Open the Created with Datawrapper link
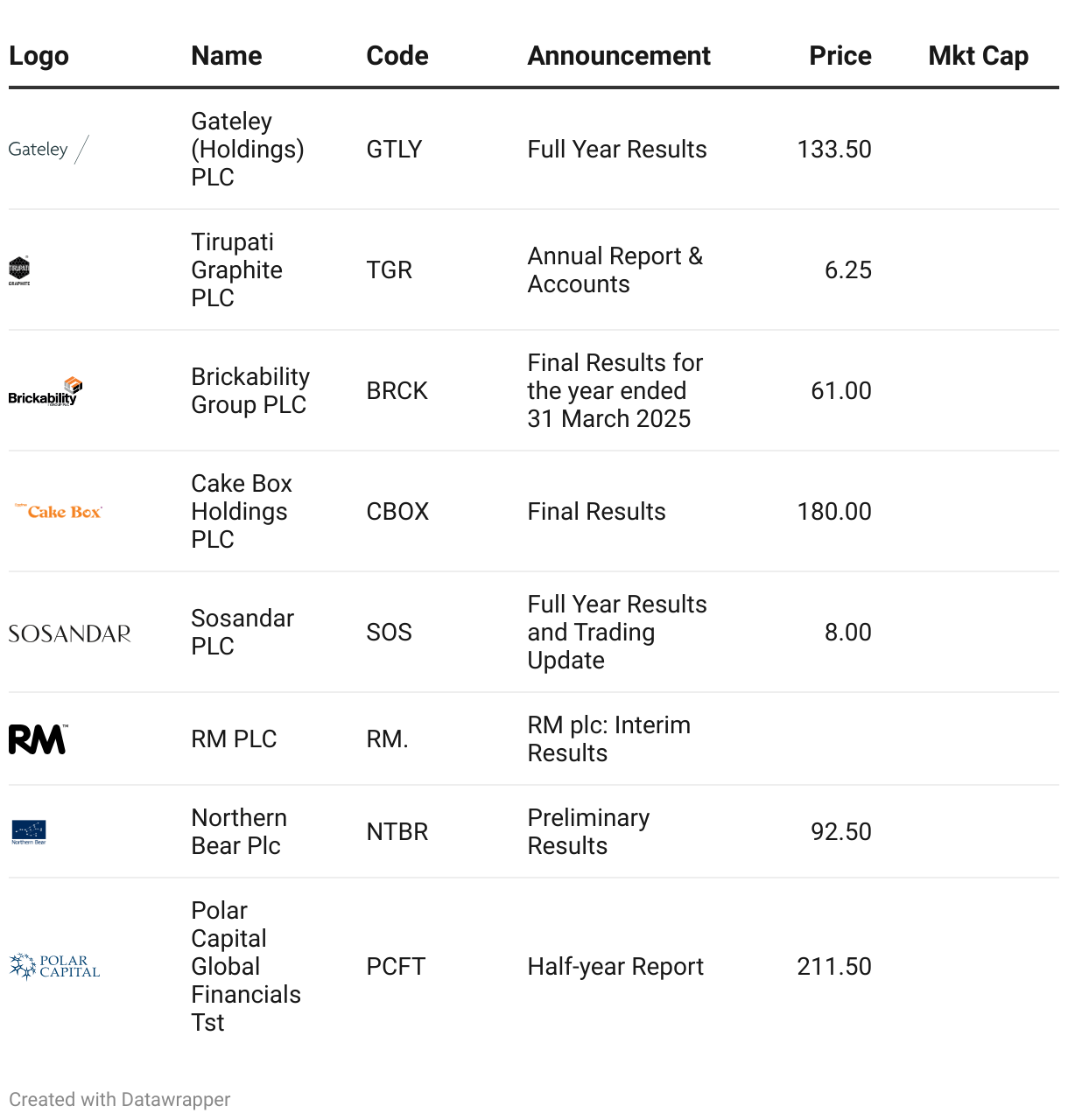The height and width of the screenshot is (1120, 1068). click(120, 1100)
